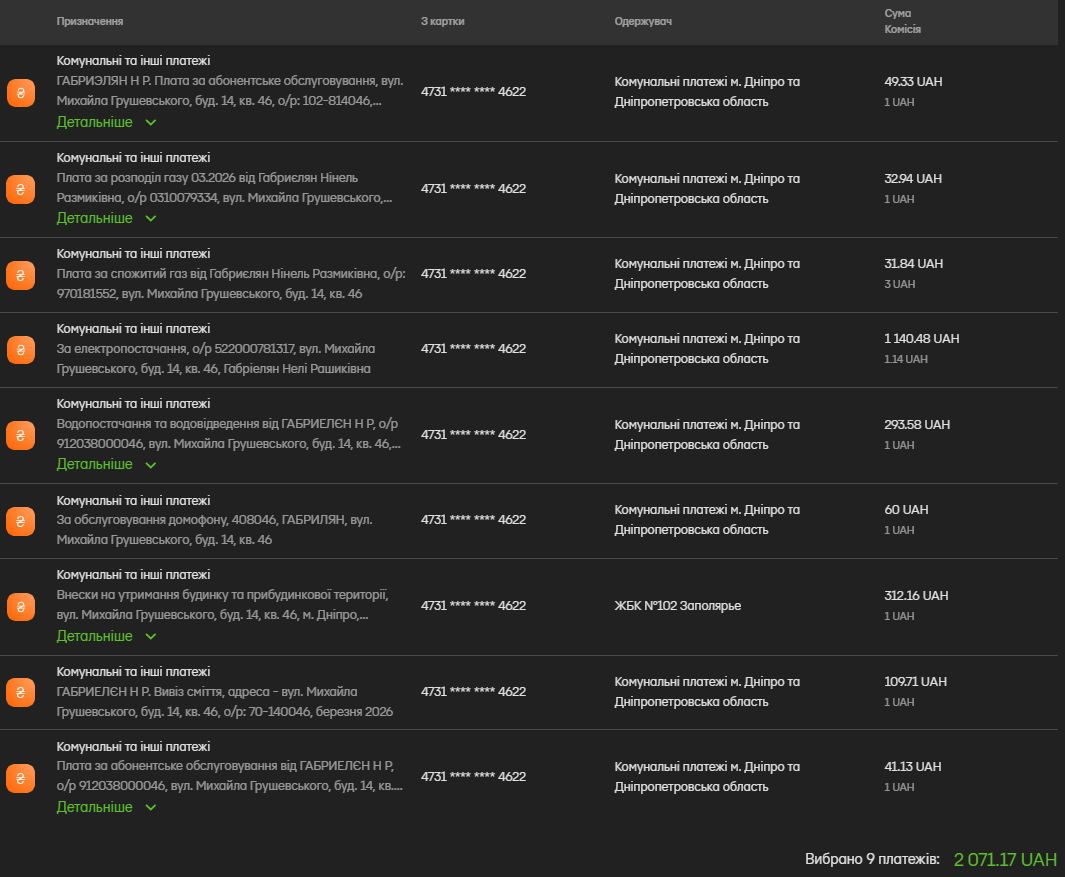The height and width of the screenshot is (877, 1065).
Task: Expand Детальніше for gas distribution payment
Action: 106,218
